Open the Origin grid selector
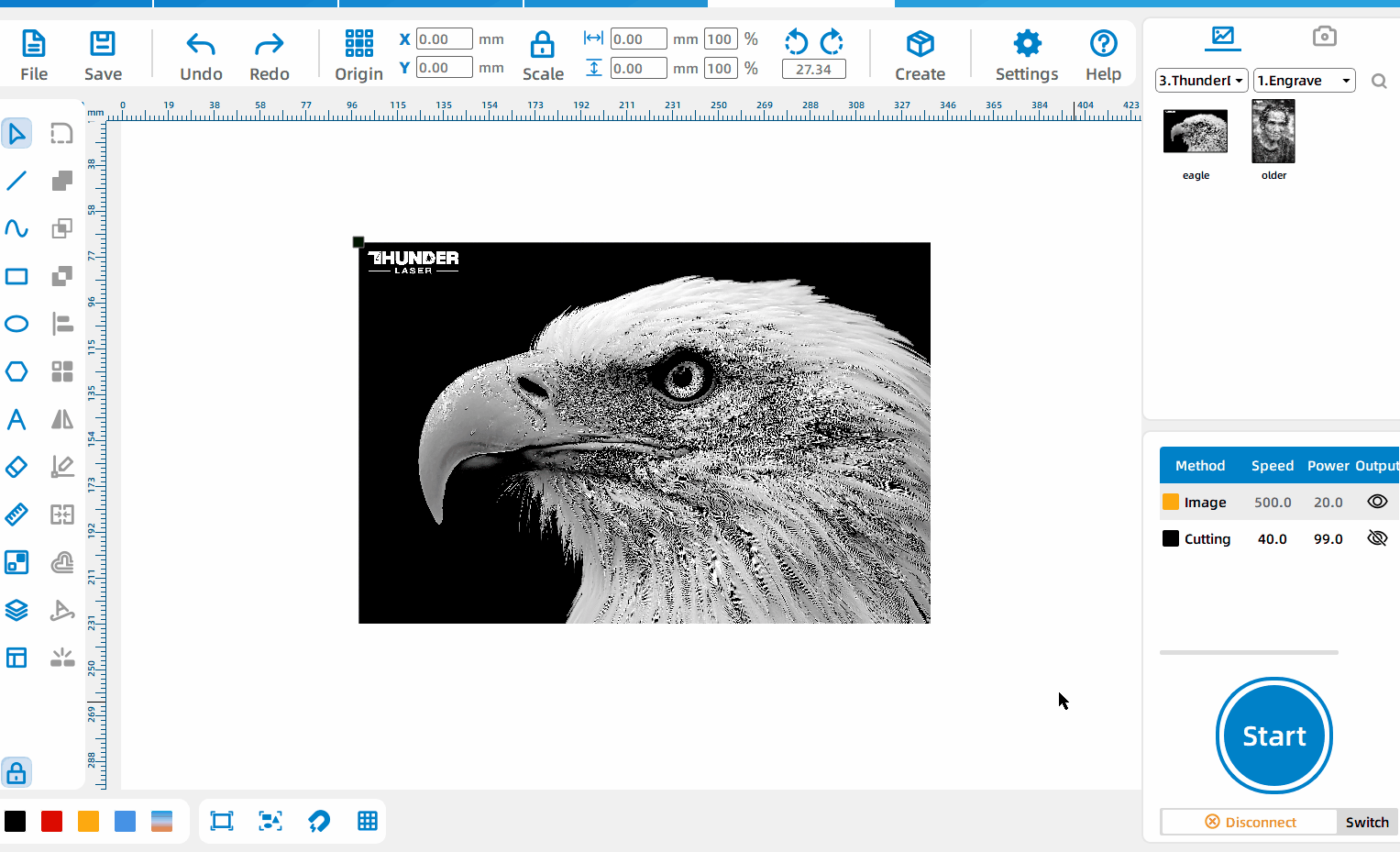 (x=358, y=55)
